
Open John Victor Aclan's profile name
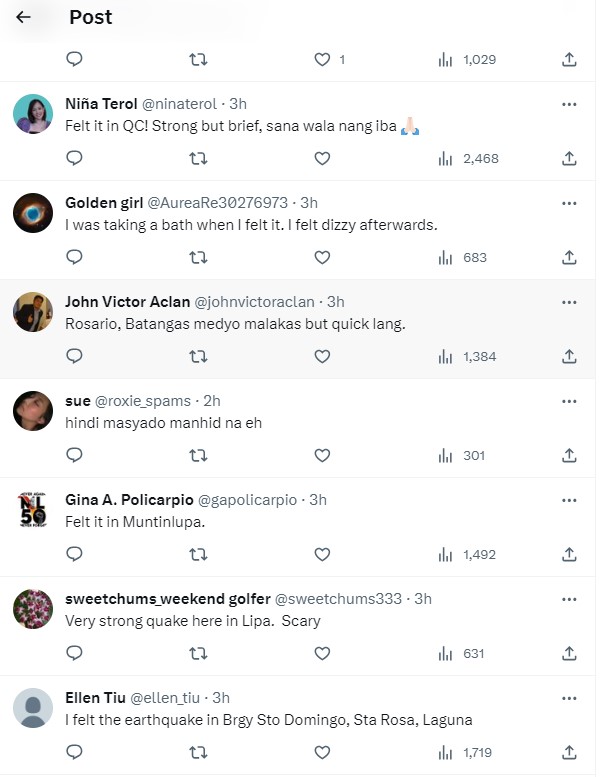pyautogui.click(x=126, y=302)
